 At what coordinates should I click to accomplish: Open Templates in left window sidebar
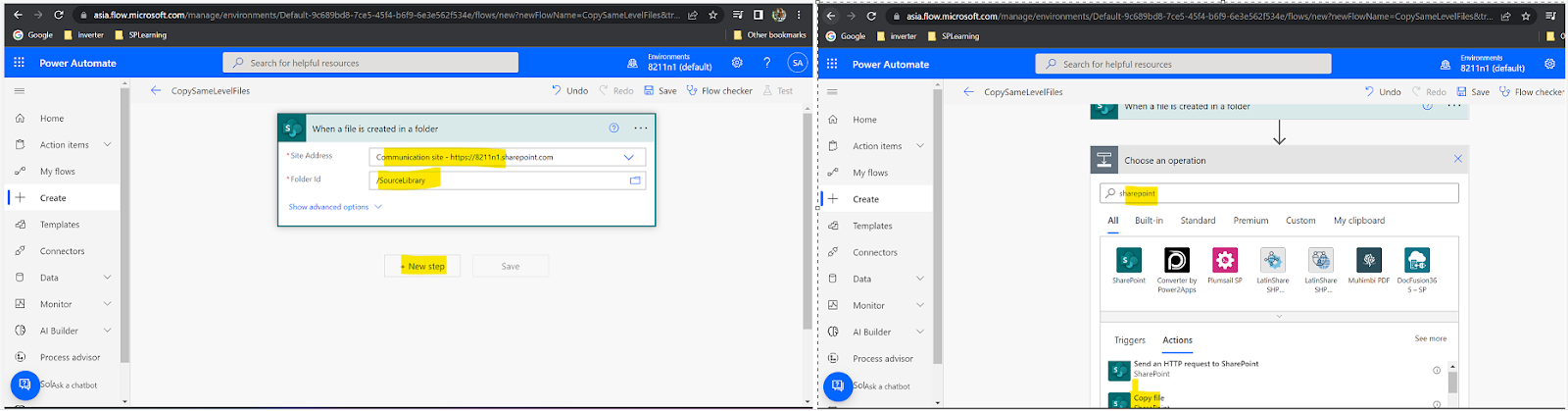61,224
